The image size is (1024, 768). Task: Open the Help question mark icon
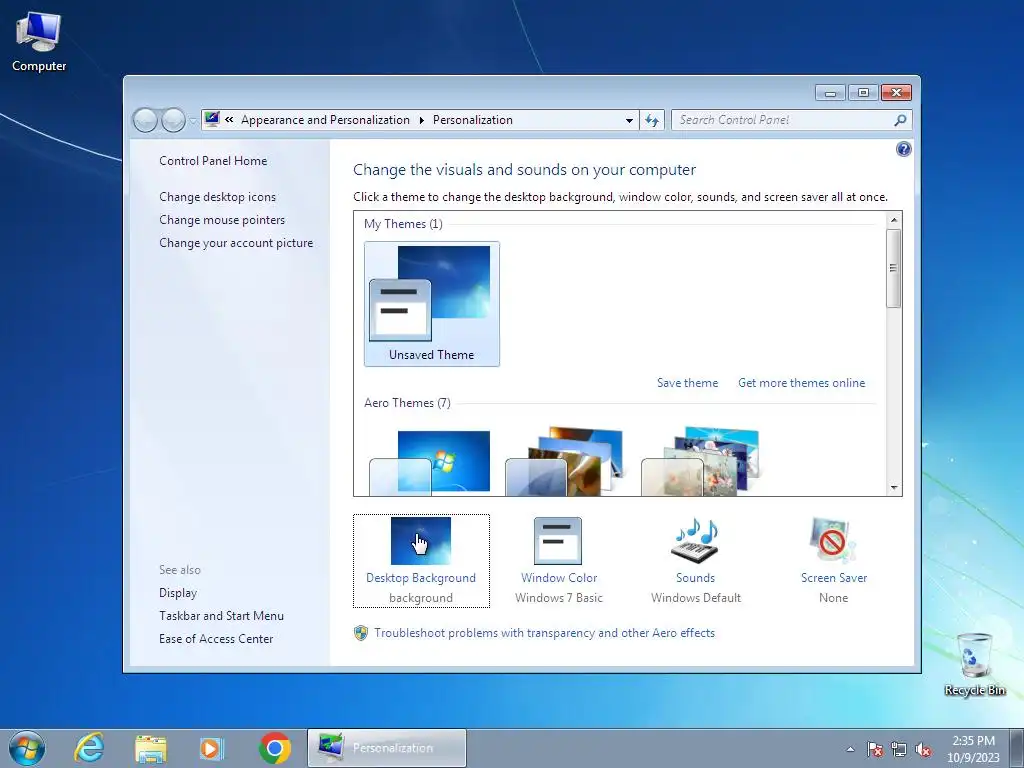tap(903, 150)
